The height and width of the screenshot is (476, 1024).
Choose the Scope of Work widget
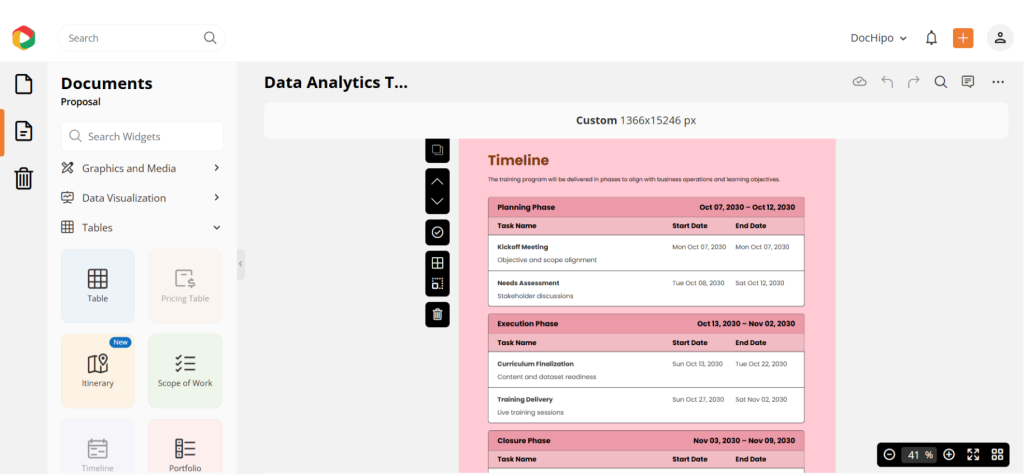185,370
